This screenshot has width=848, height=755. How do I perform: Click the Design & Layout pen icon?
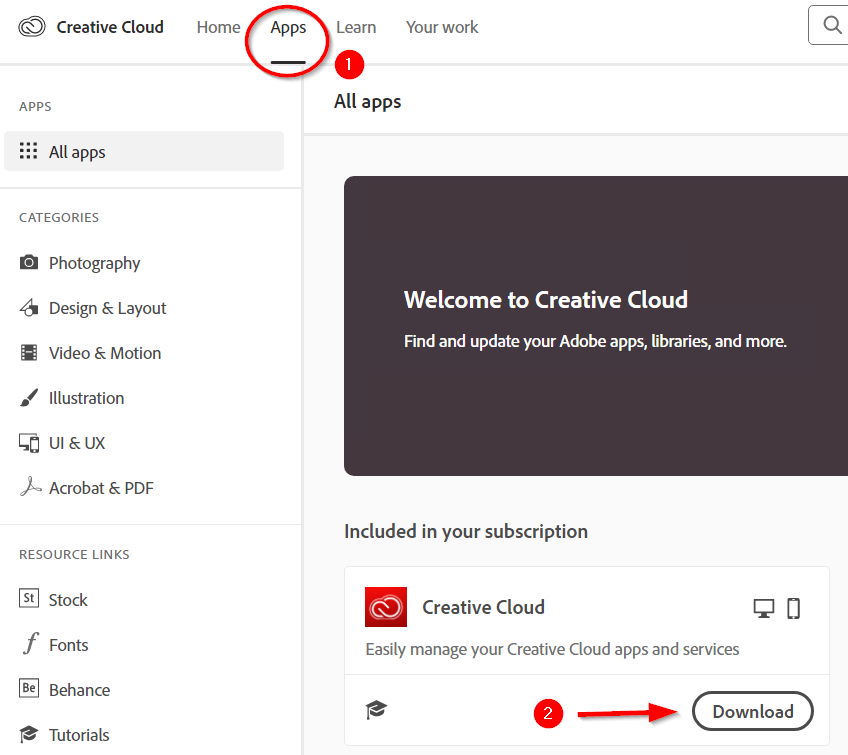pos(29,307)
